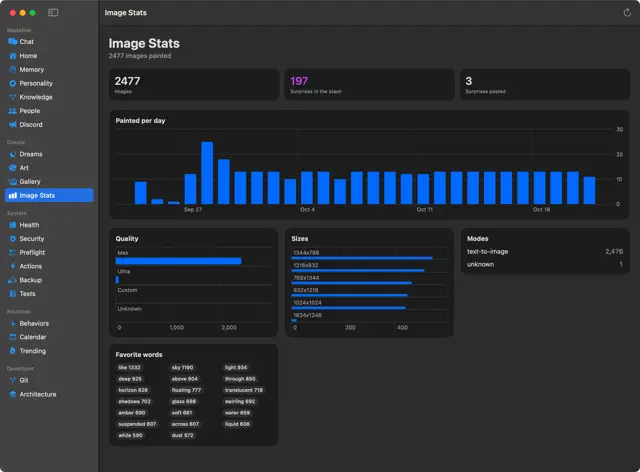The height and width of the screenshot is (472, 640).
Task: Select the People icon
Action: point(13,111)
